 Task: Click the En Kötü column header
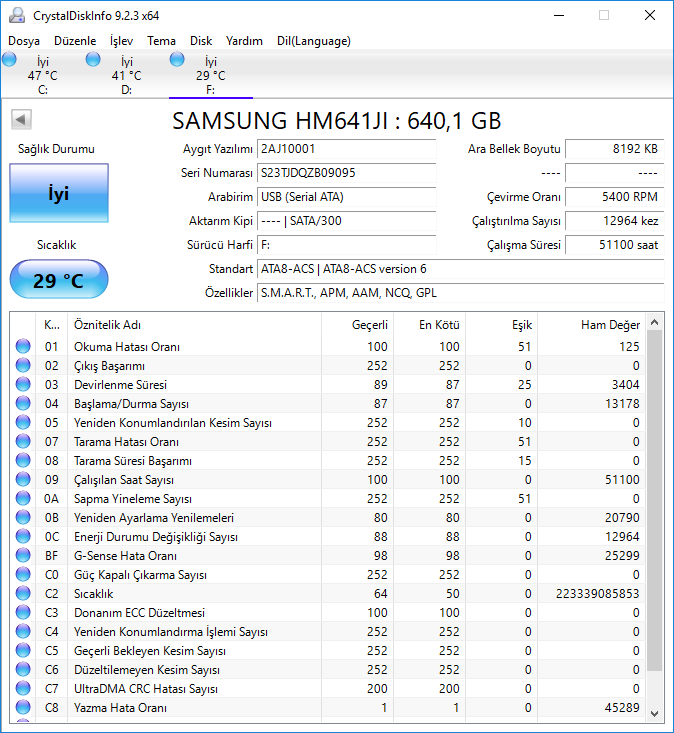[x=430, y=325]
